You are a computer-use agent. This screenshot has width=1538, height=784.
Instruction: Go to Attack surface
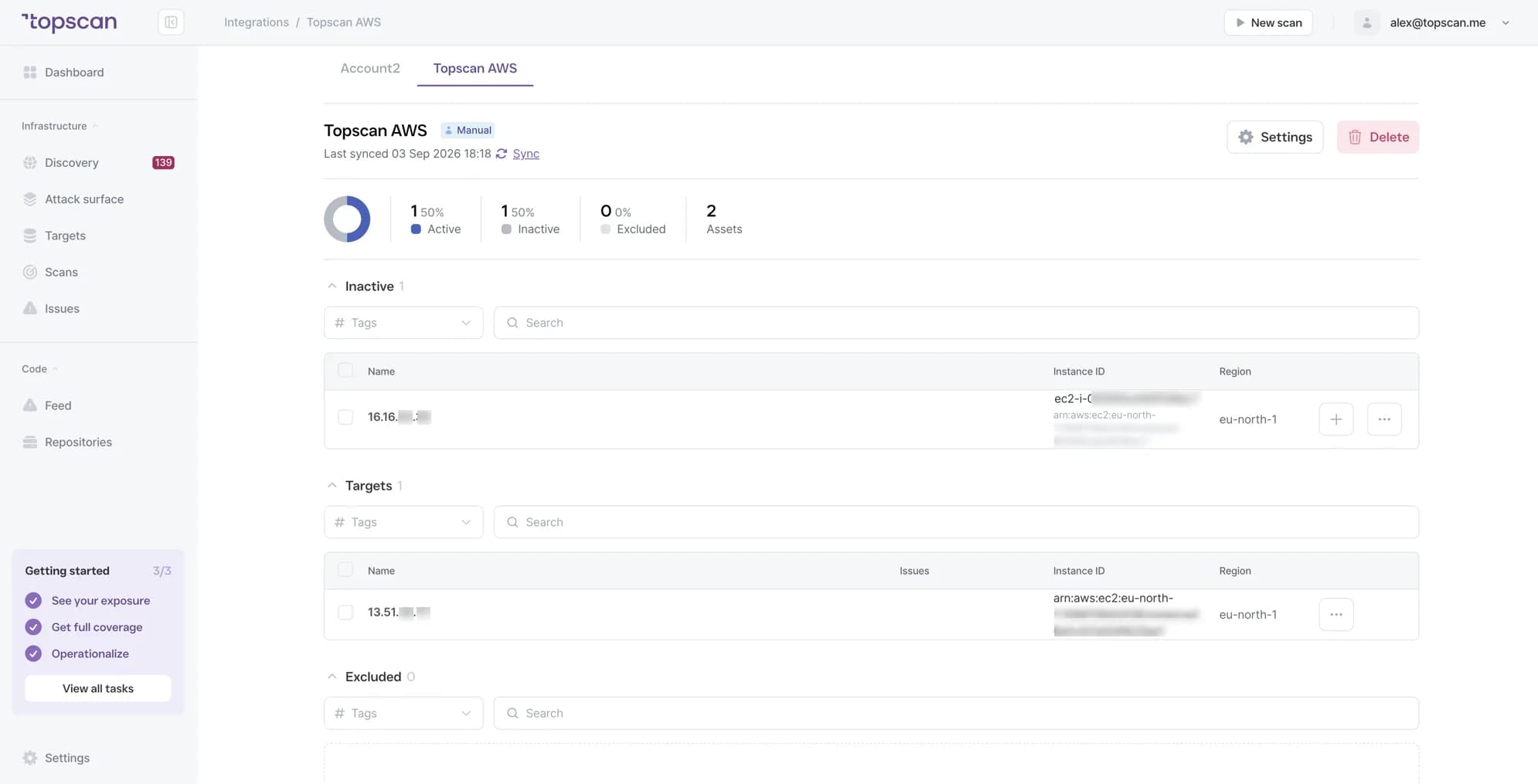click(83, 199)
